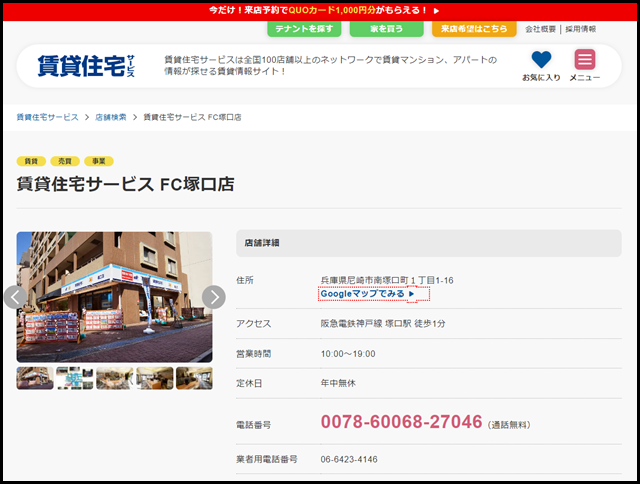Click the 住所 row label
The height and width of the screenshot is (484, 640).
coord(245,280)
